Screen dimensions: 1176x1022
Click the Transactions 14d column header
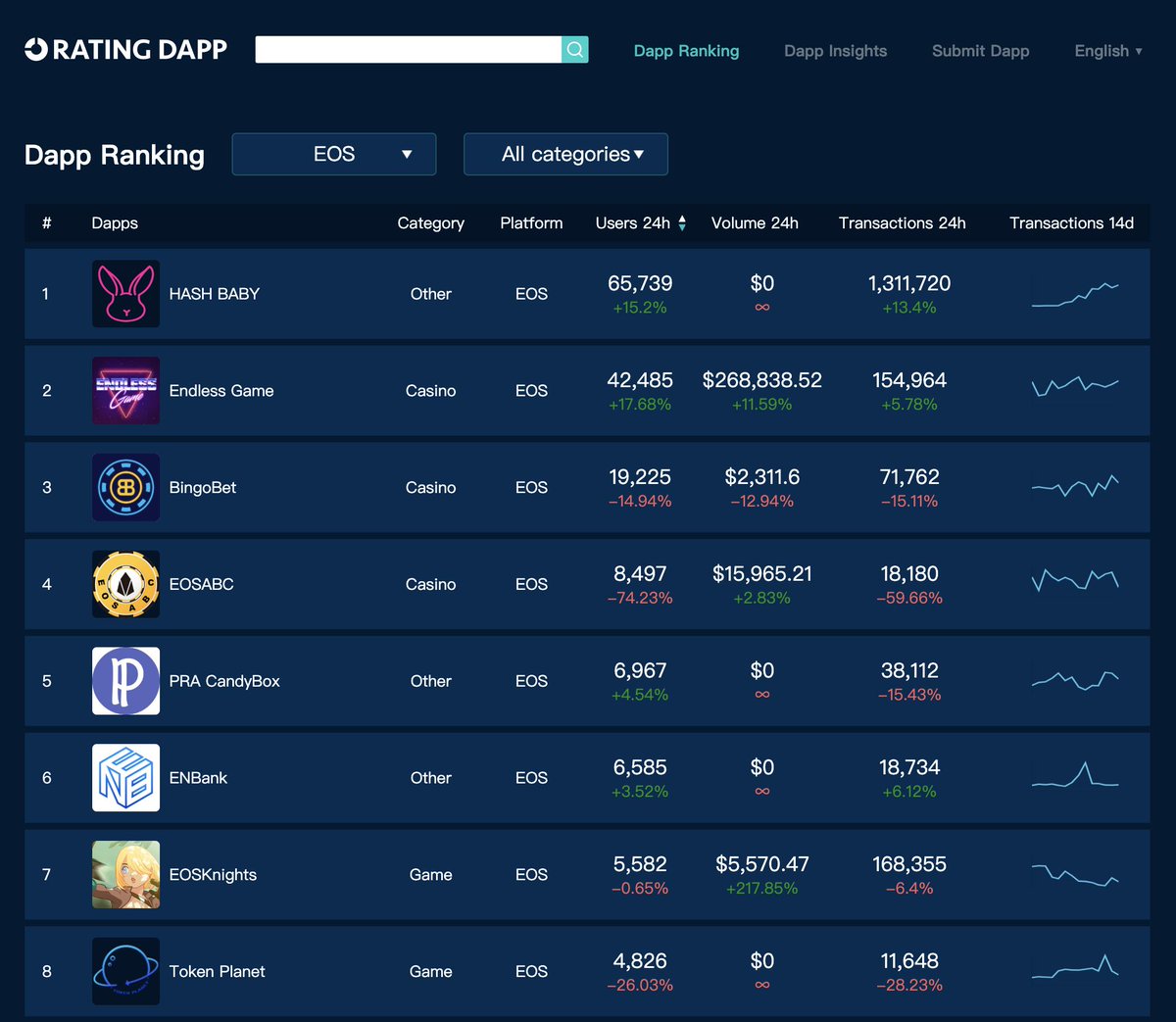[1071, 223]
